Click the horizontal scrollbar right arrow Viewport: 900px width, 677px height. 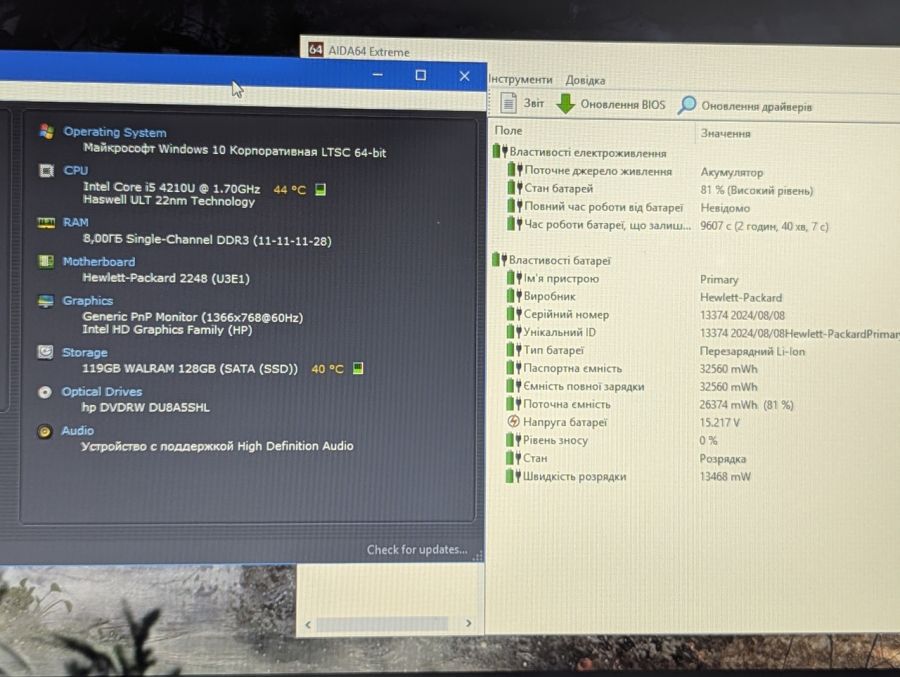point(469,623)
